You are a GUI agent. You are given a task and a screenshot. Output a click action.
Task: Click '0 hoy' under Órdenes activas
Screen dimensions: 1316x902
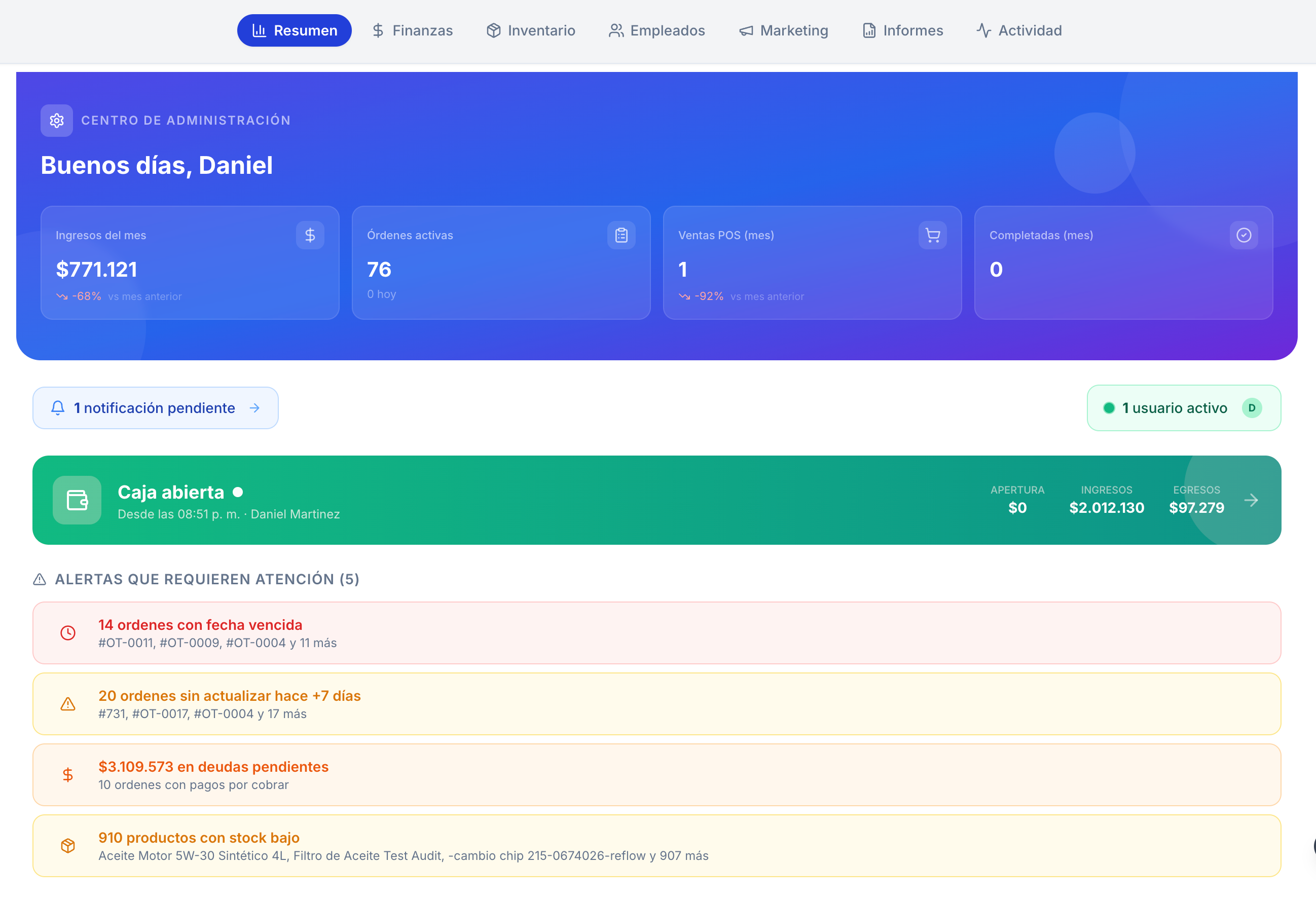pyautogui.click(x=382, y=294)
